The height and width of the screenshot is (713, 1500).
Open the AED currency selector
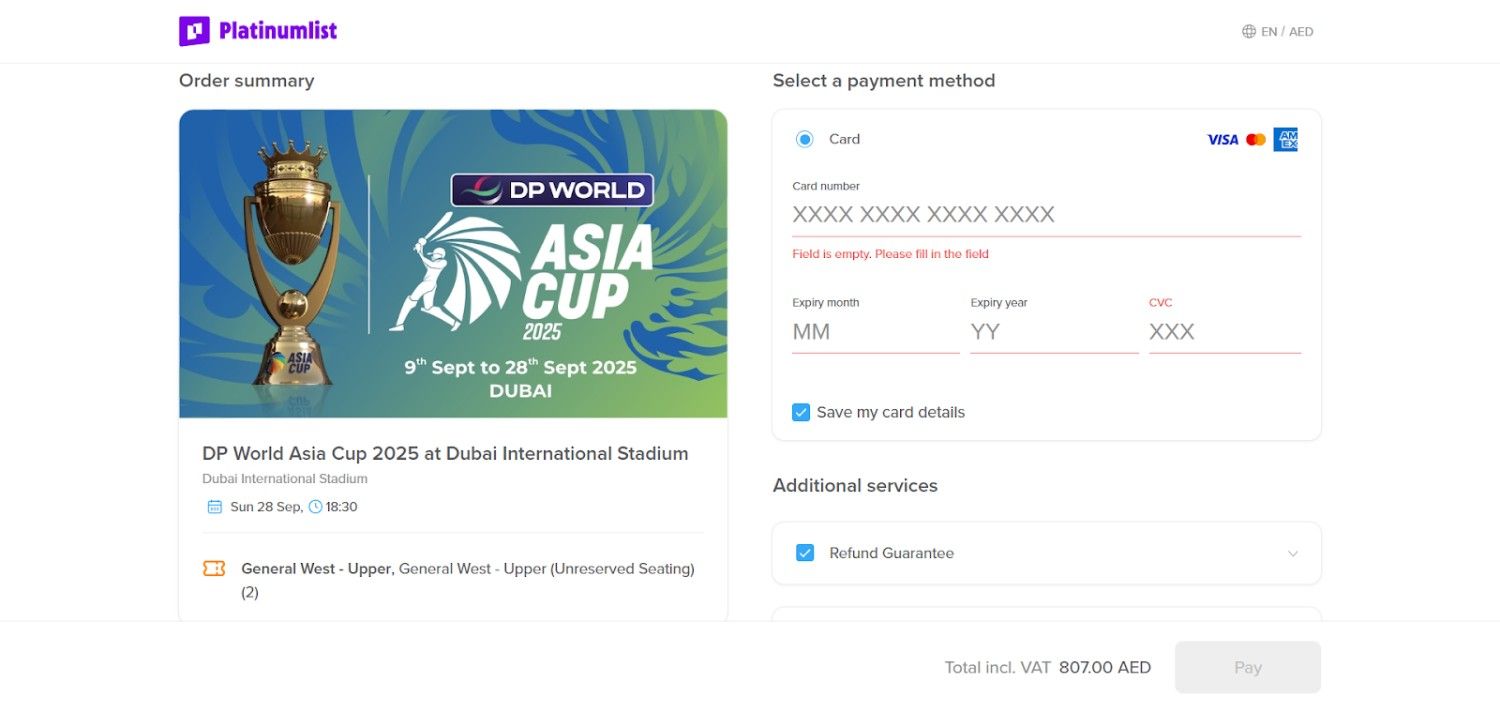click(x=1301, y=31)
